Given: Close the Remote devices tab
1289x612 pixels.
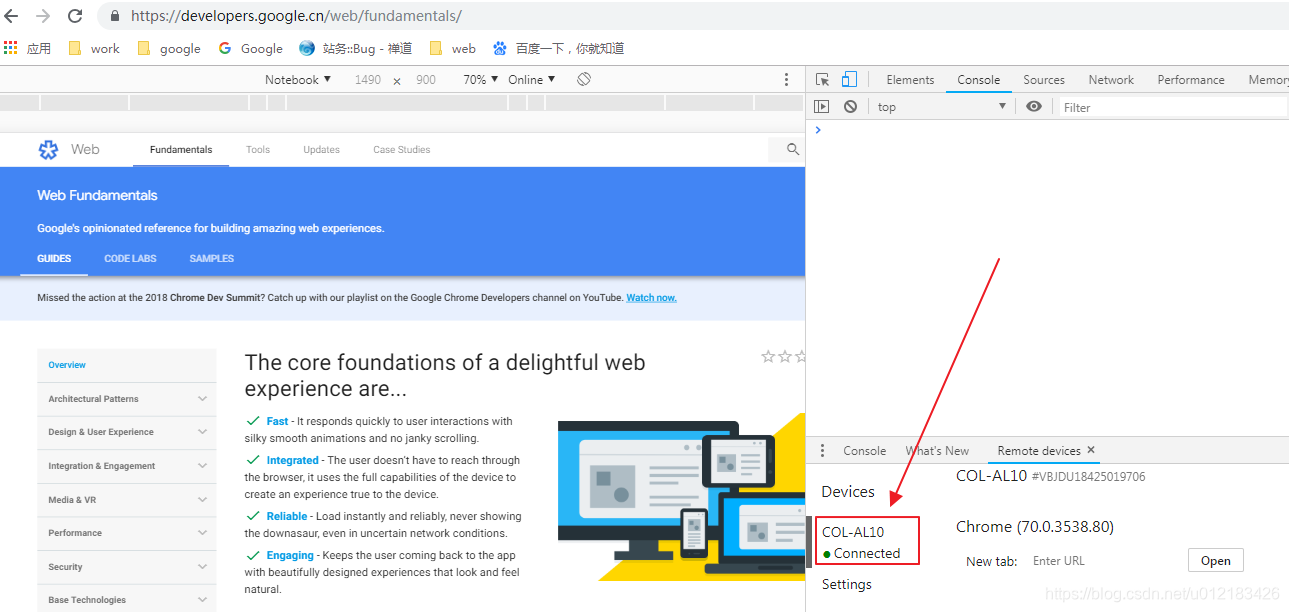Looking at the screenshot, I should pyautogui.click(x=1091, y=450).
